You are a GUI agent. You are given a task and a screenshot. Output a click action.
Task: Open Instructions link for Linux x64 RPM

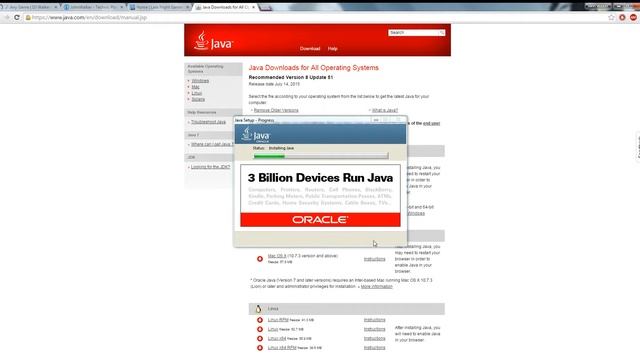tap(374, 348)
